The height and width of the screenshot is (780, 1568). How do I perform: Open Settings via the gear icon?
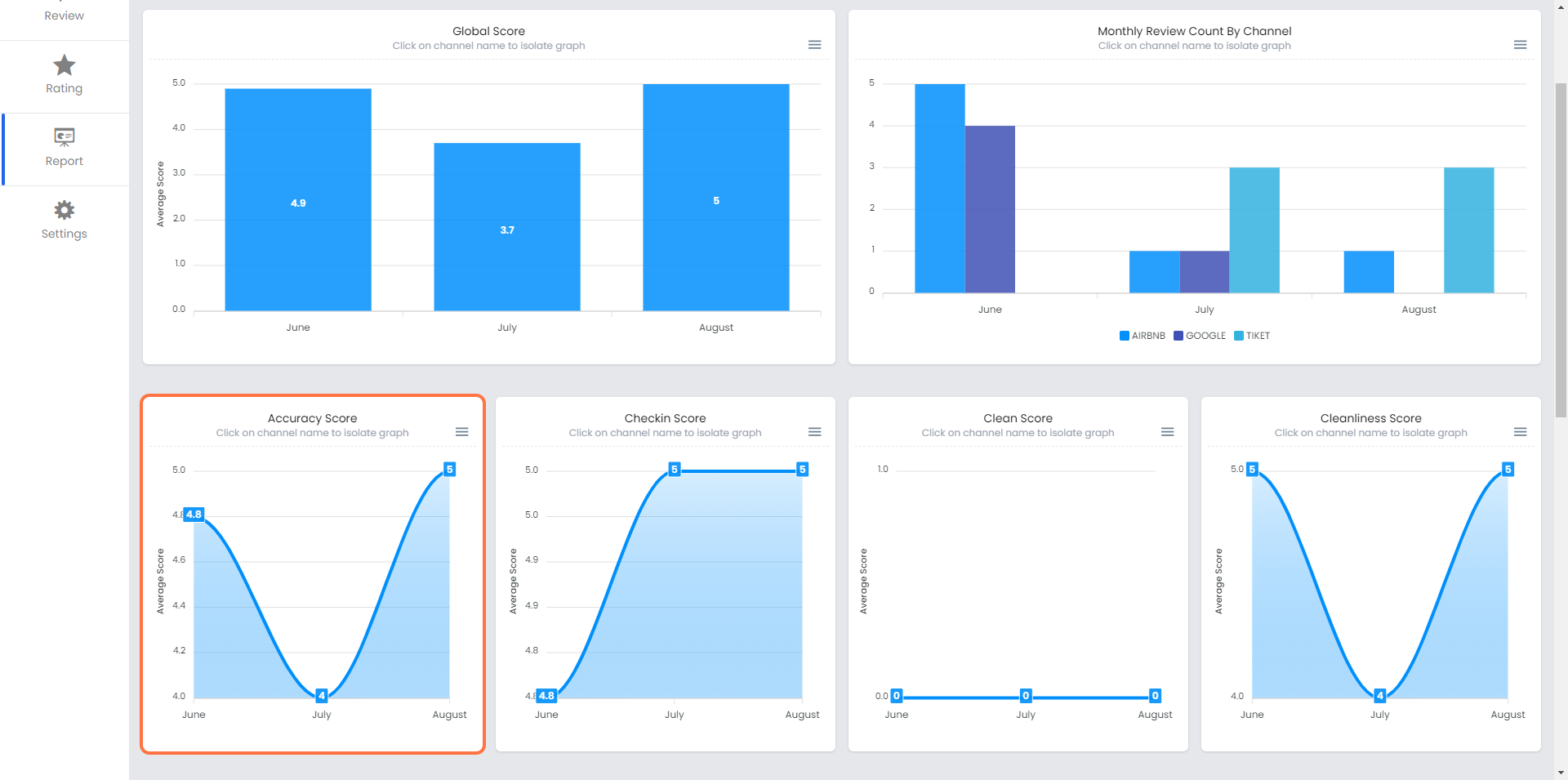coord(64,210)
